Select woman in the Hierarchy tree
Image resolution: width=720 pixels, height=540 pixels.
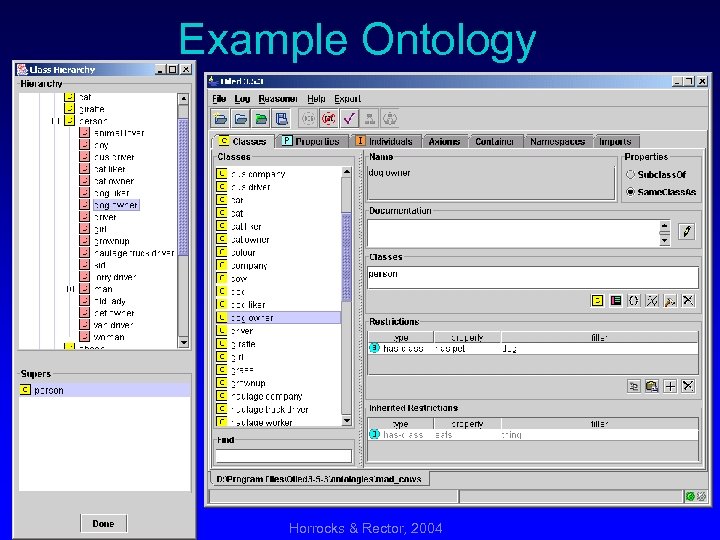click(109, 337)
